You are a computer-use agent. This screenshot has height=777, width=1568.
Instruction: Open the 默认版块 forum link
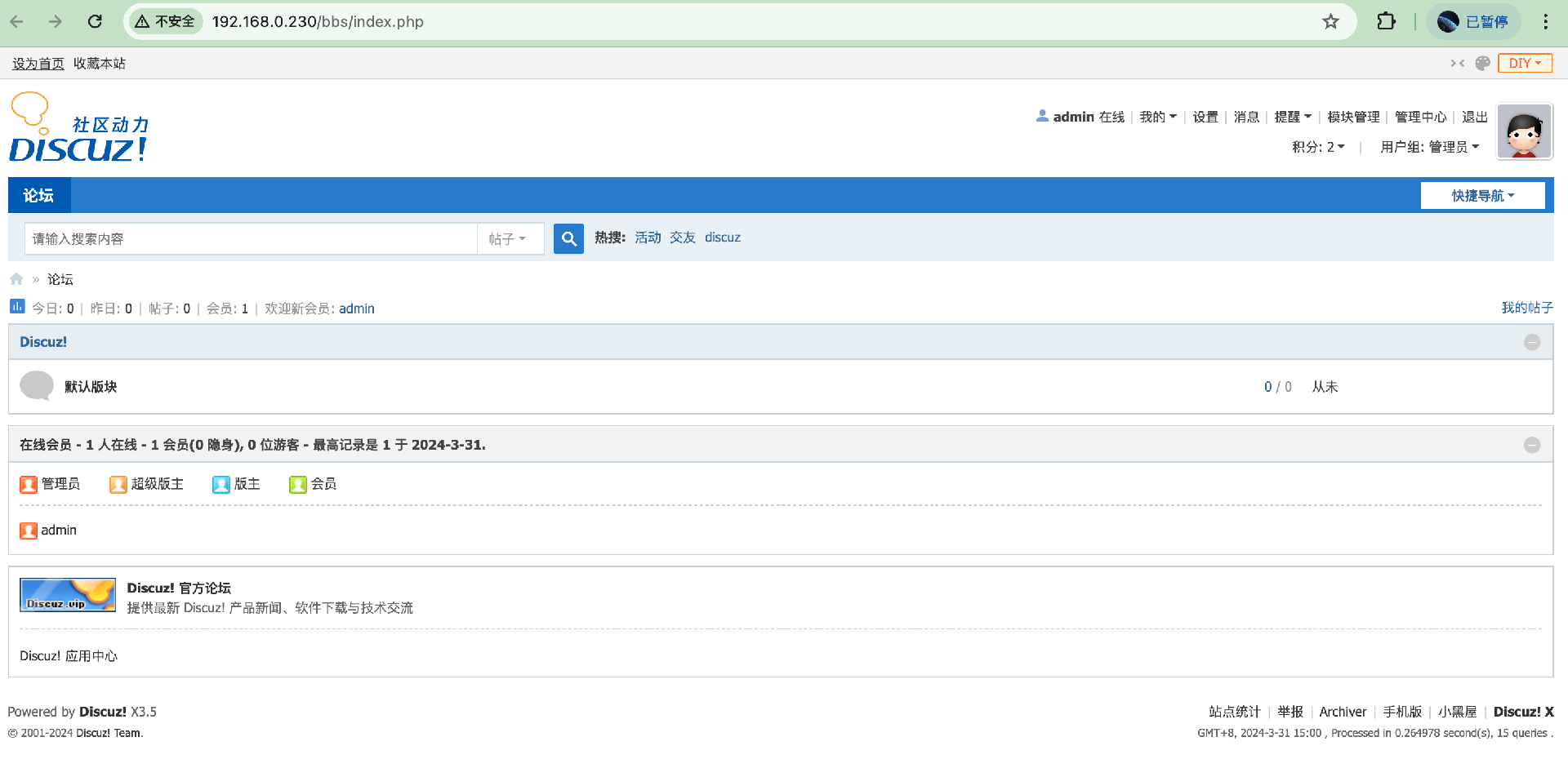tap(91, 387)
